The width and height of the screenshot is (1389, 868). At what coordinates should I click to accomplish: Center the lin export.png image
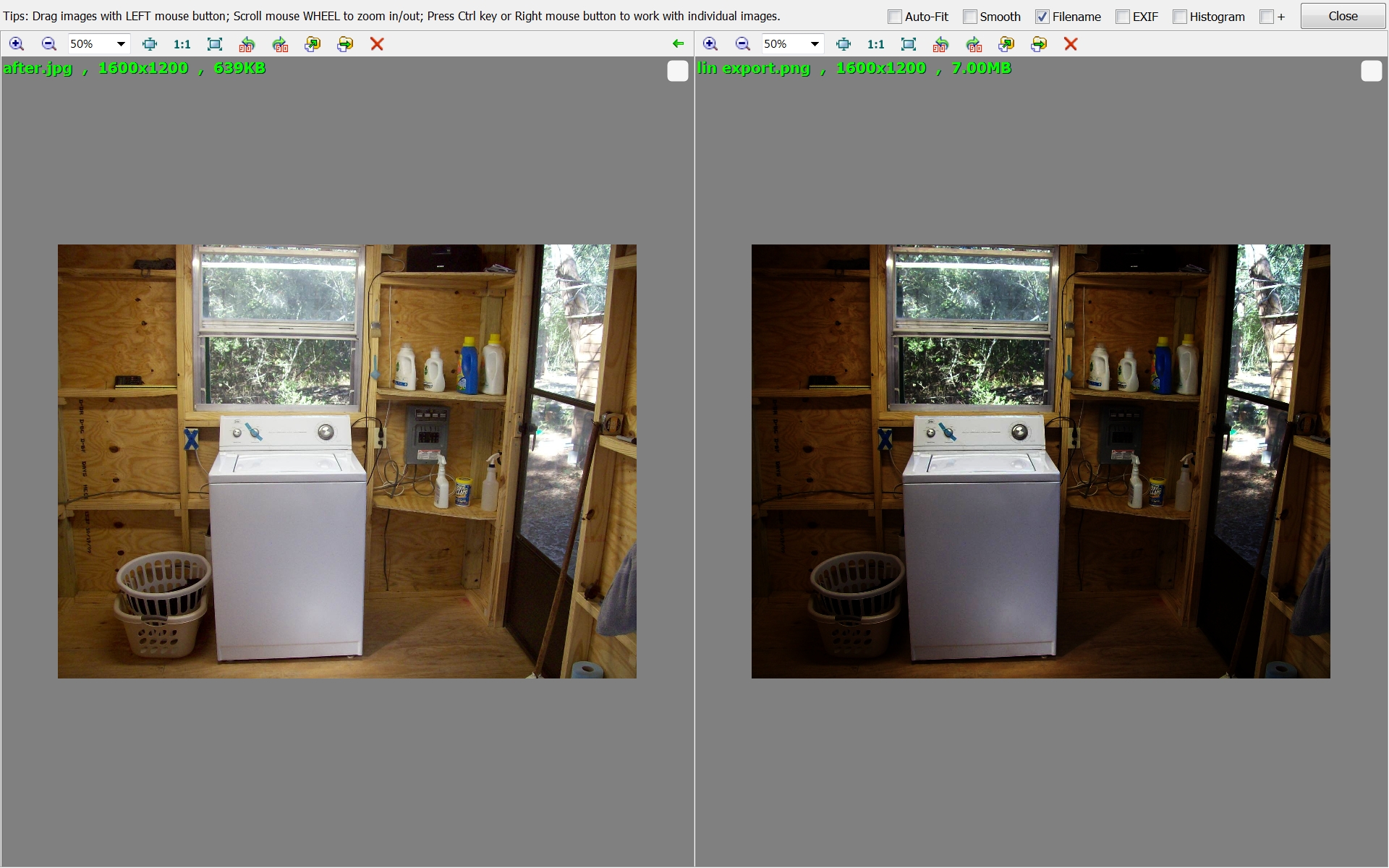(x=844, y=44)
